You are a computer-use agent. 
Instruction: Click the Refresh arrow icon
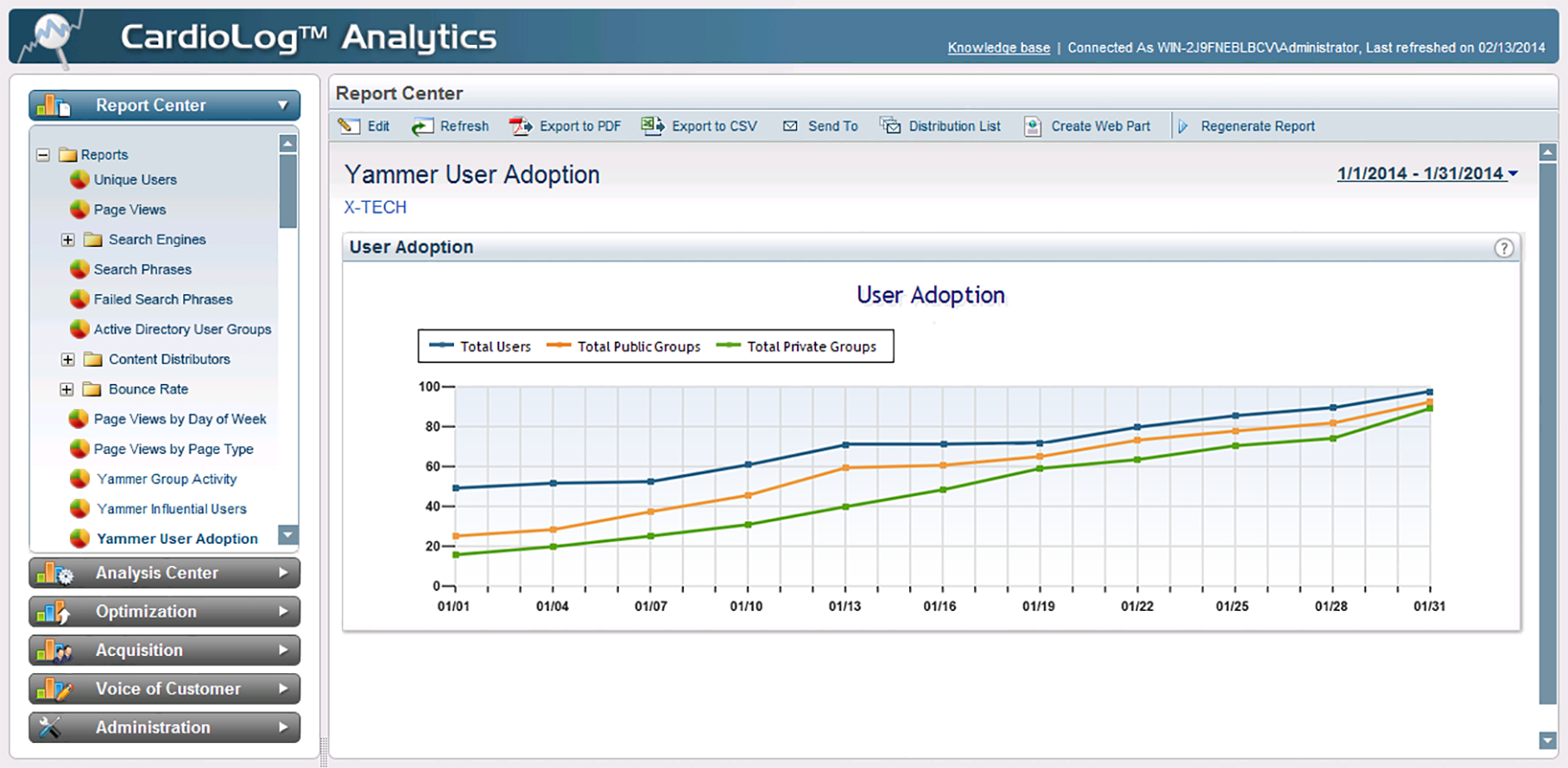pos(421,127)
